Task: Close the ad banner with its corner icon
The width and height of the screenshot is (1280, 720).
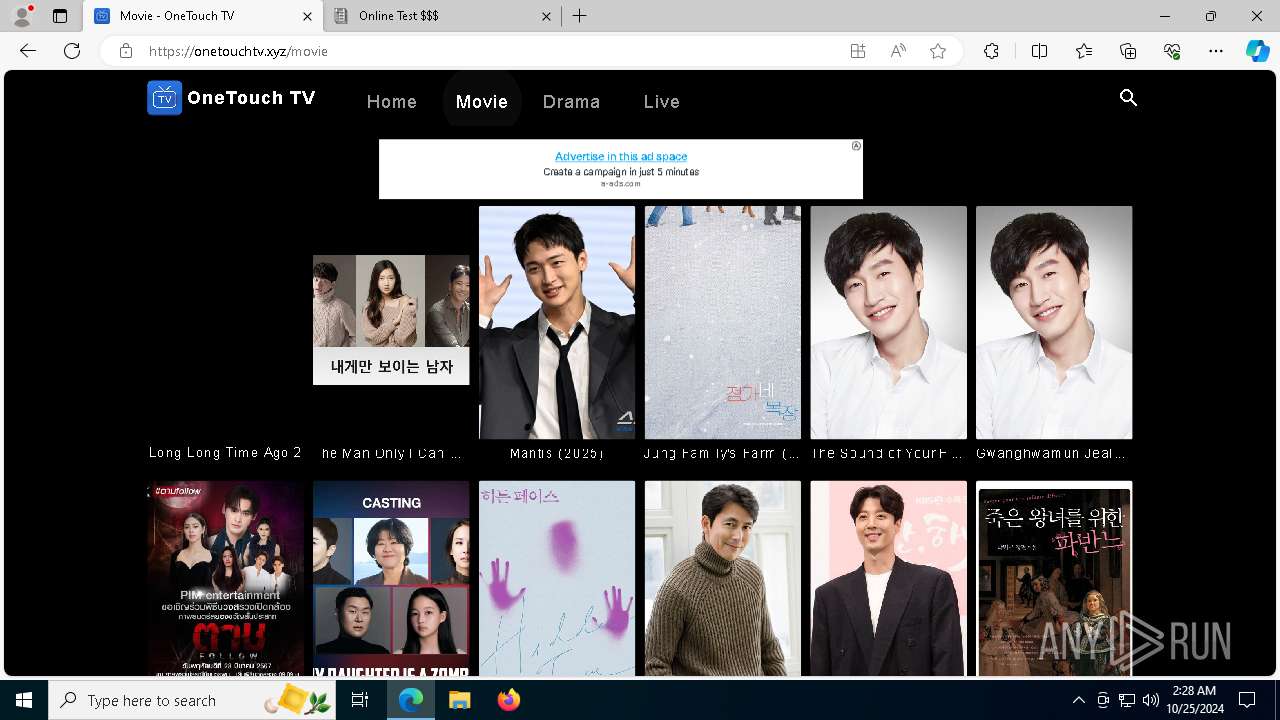Action: (856, 146)
